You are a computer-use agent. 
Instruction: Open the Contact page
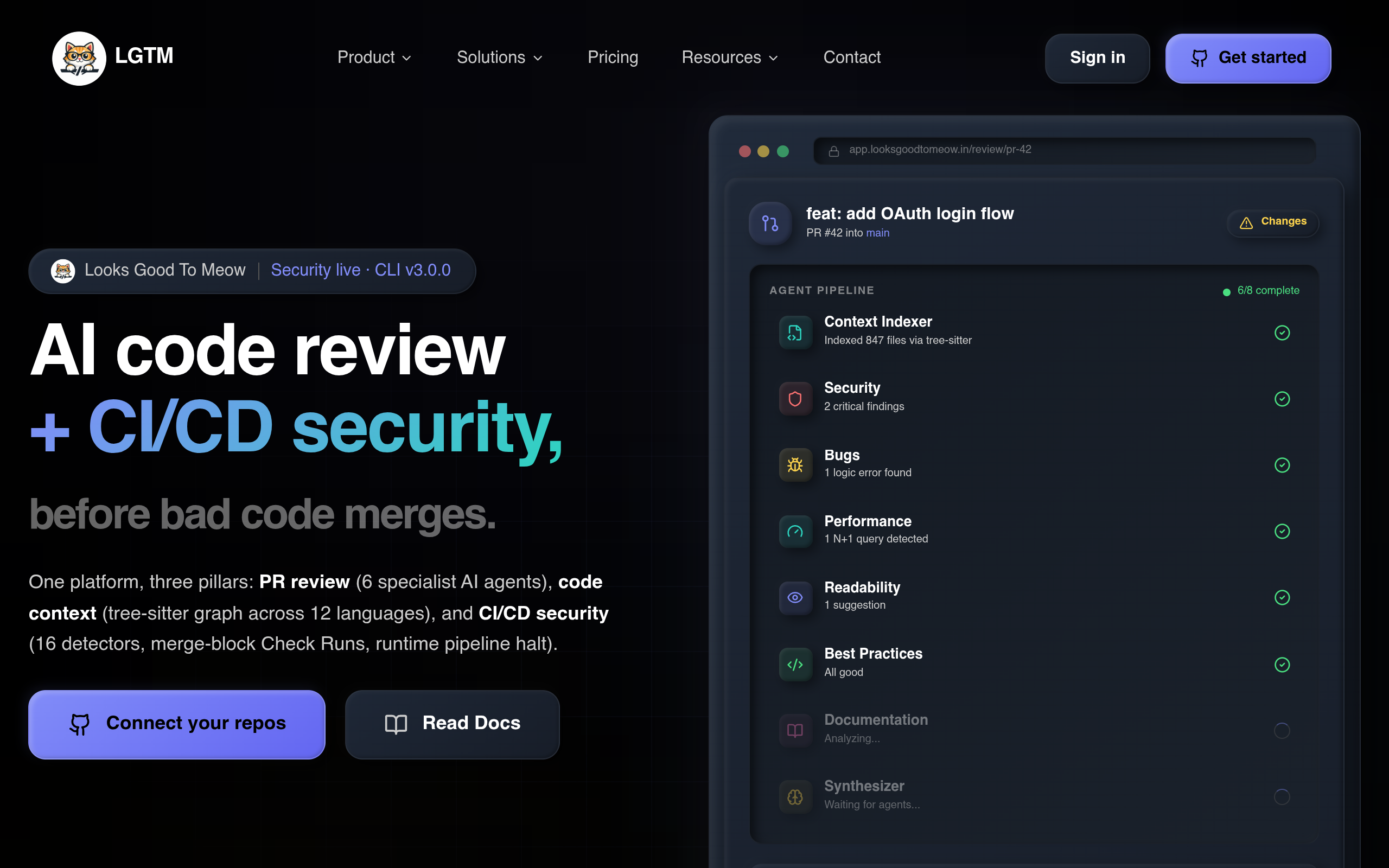[852, 58]
